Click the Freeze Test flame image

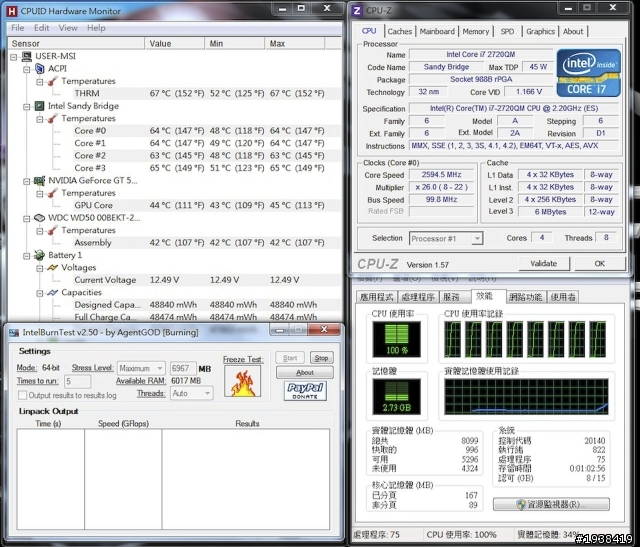click(x=242, y=381)
